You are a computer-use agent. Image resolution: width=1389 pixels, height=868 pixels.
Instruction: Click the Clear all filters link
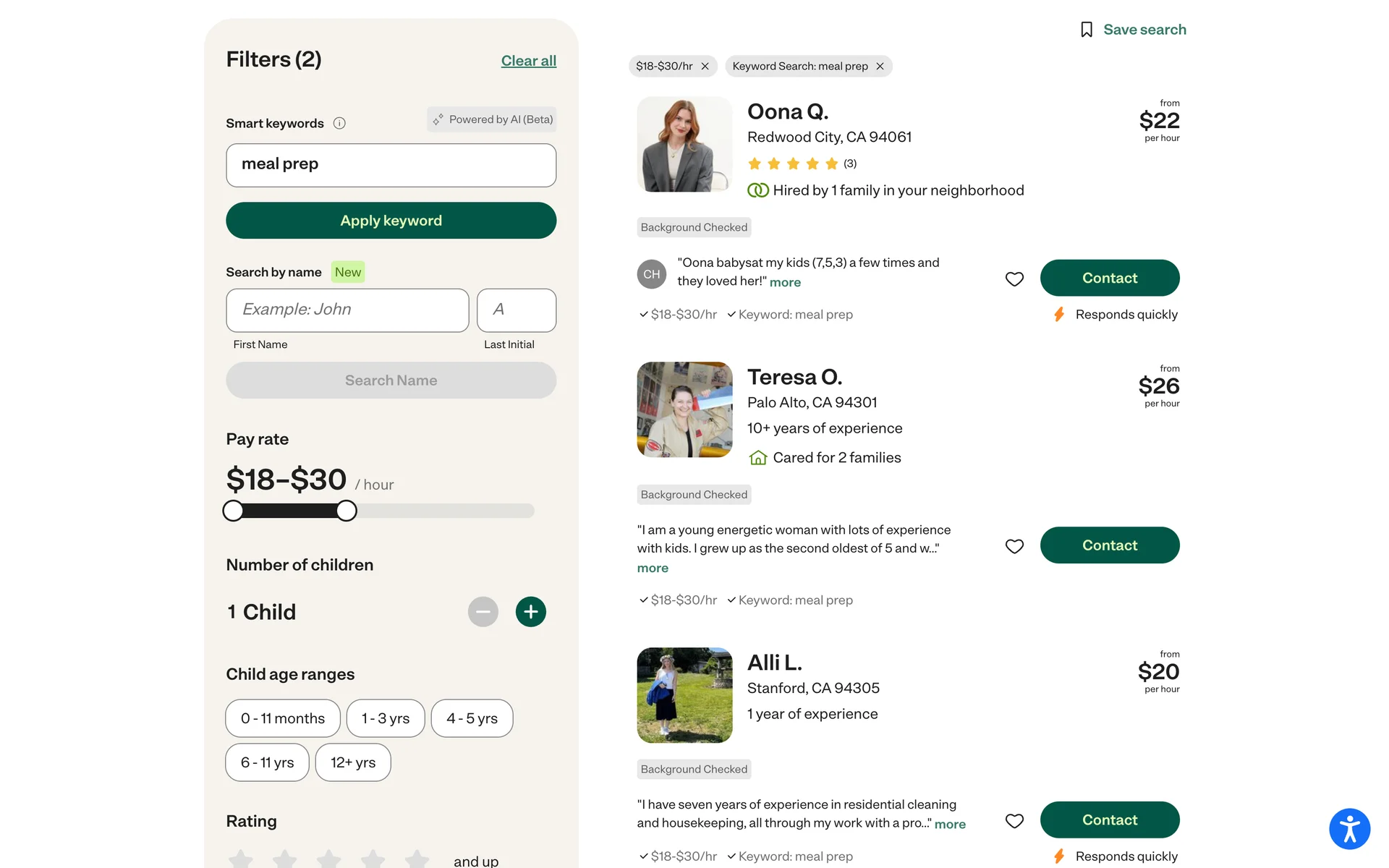click(x=529, y=61)
